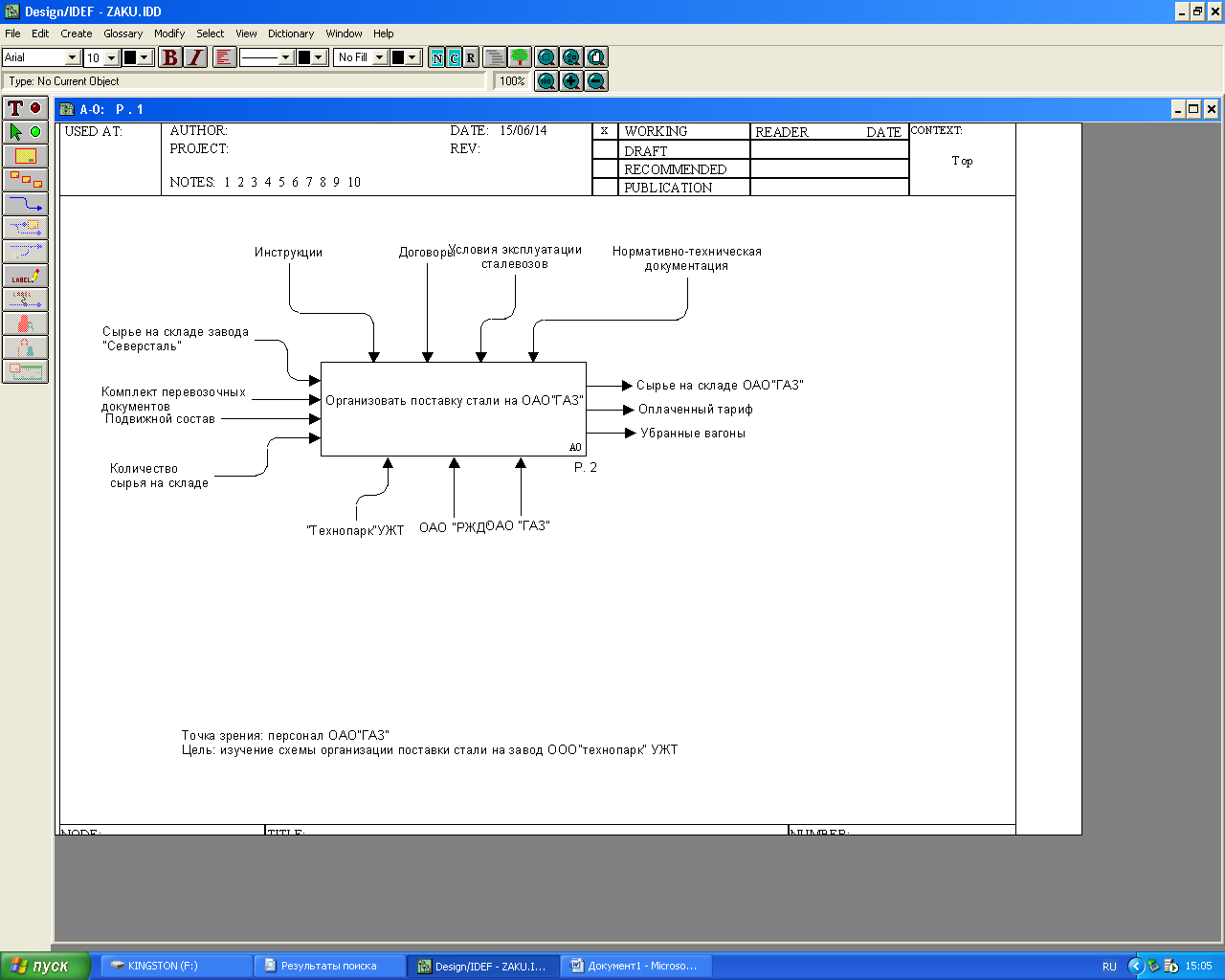Check the PUBLICATION status box
Screen dimensions: 1225x980
click(x=605, y=187)
